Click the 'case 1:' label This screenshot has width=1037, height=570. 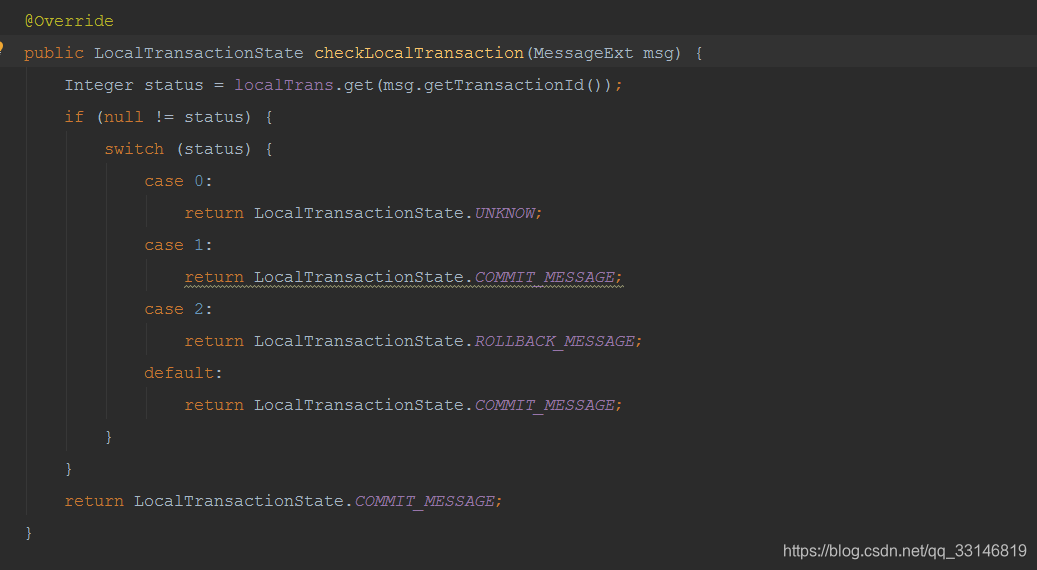tap(179, 245)
